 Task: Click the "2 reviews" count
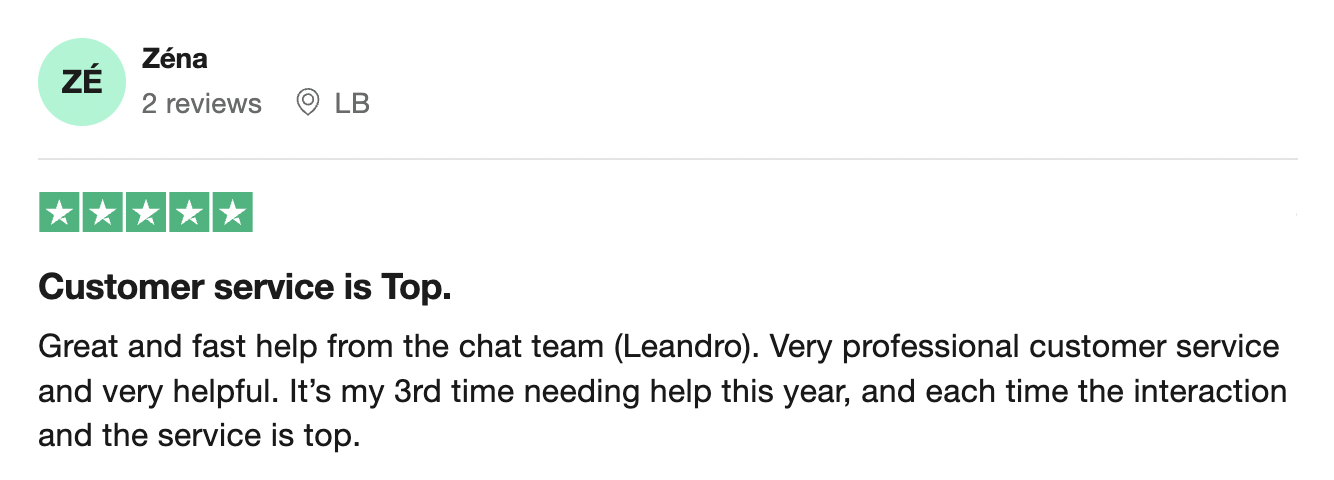tap(201, 104)
